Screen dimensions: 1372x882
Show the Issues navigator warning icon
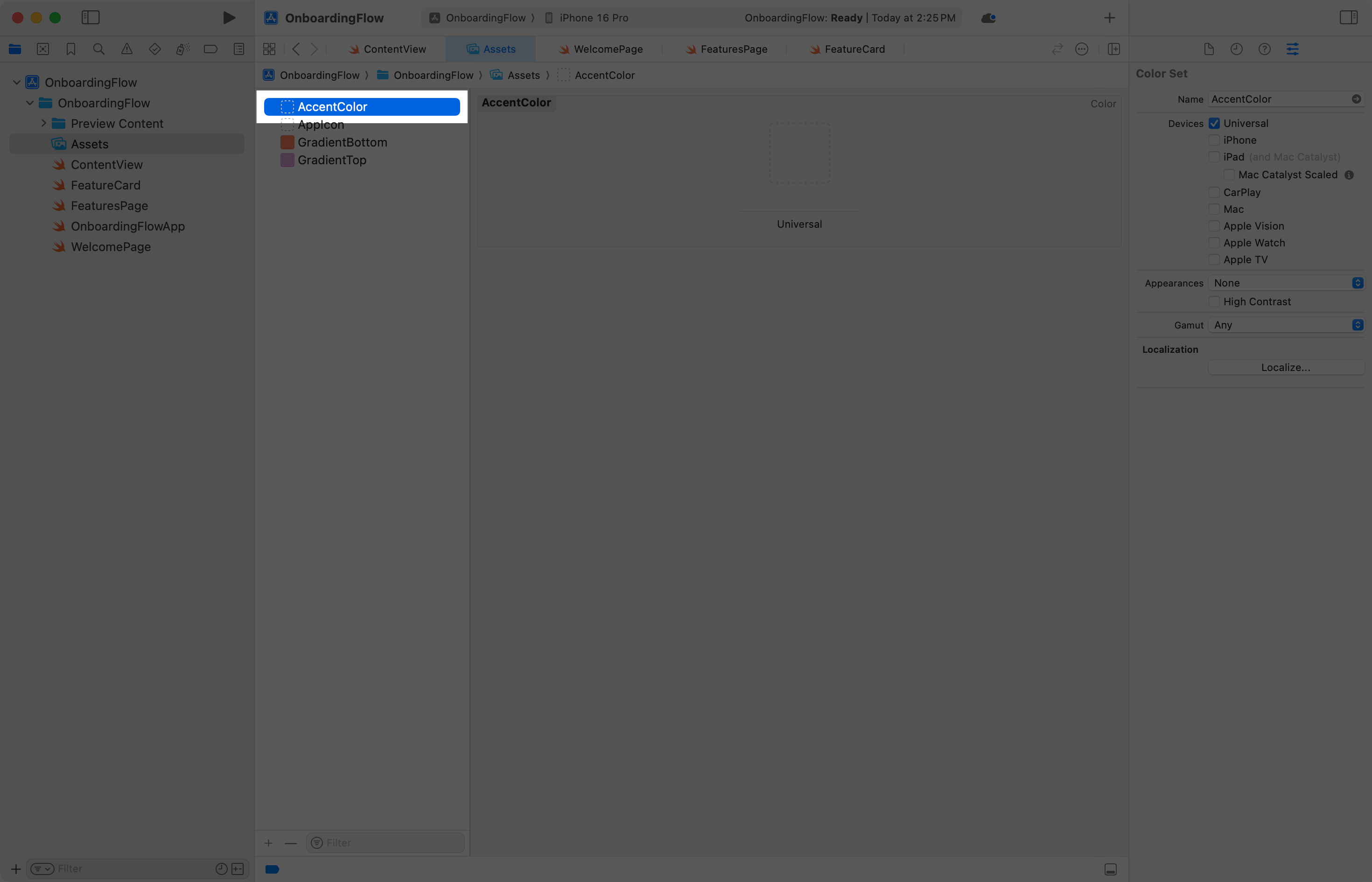(127, 49)
